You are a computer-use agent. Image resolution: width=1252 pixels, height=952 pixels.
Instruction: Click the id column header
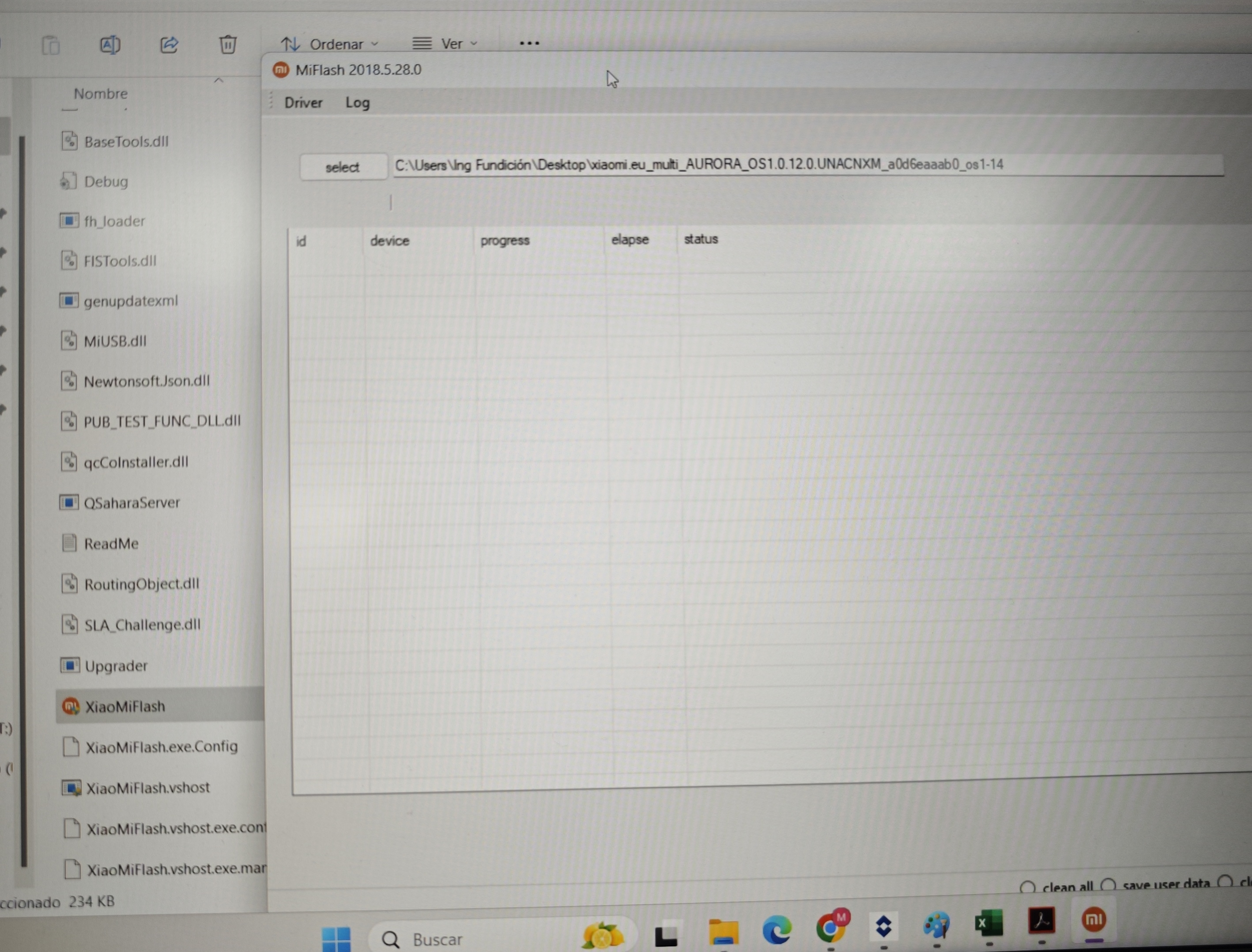click(x=302, y=241)
